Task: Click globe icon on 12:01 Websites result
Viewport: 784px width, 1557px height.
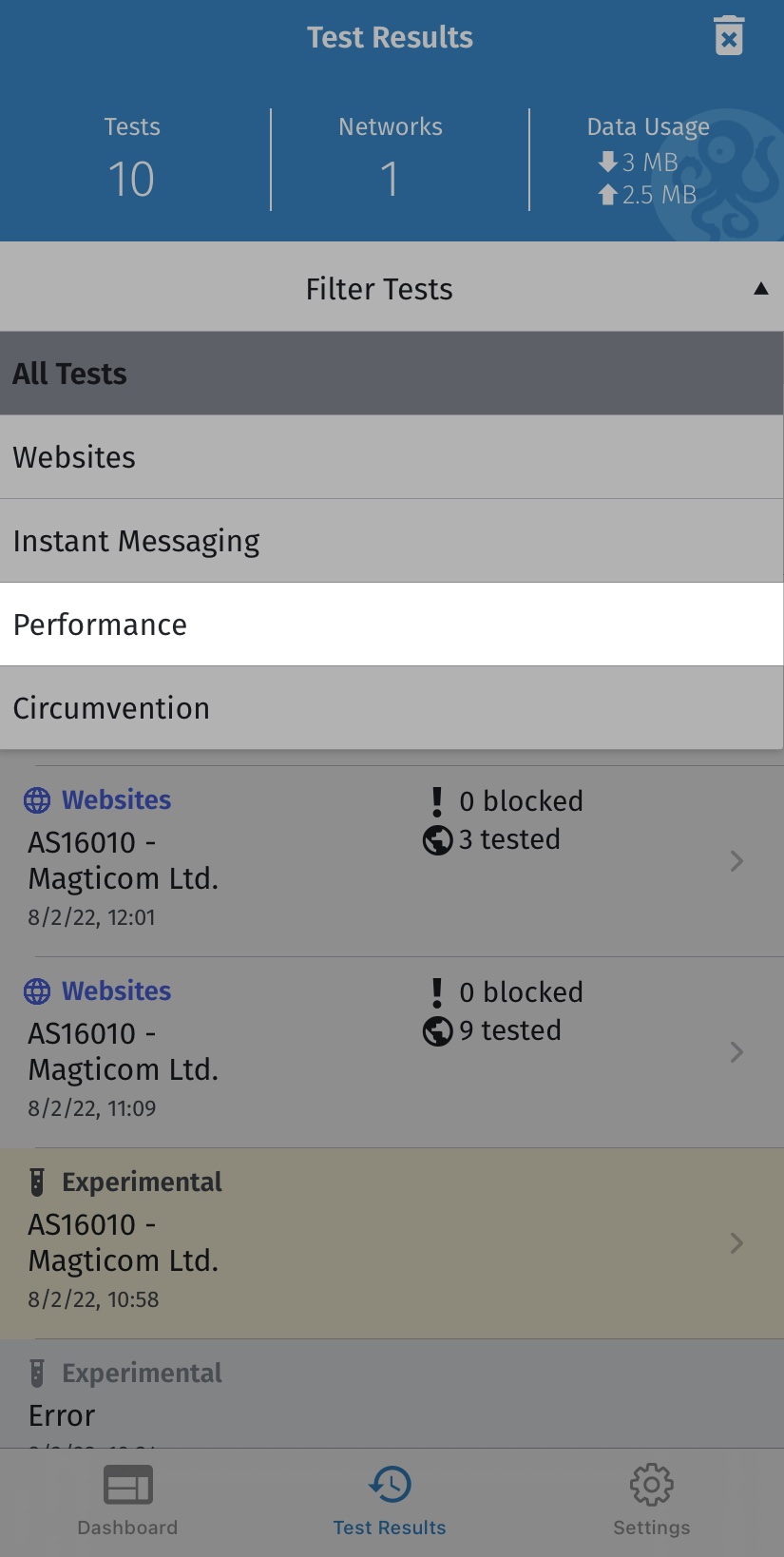Action: click(x=37, y=800)
